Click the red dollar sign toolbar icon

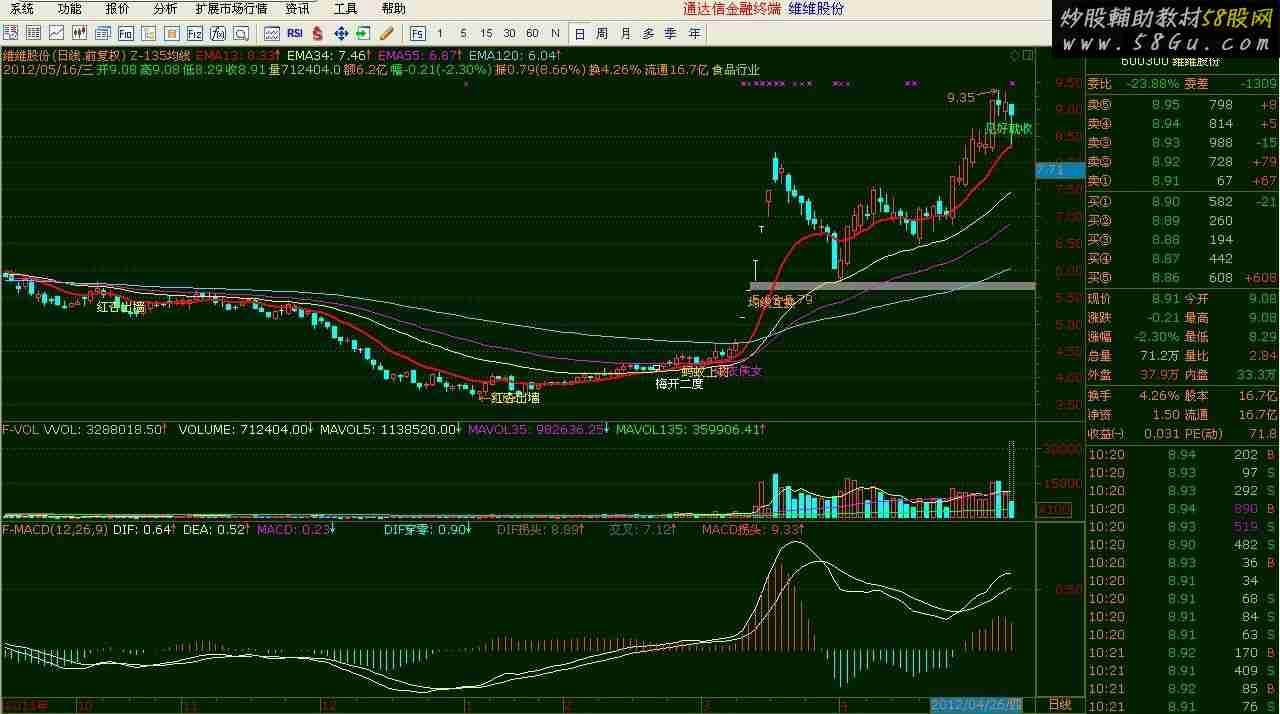pos(317,33)
